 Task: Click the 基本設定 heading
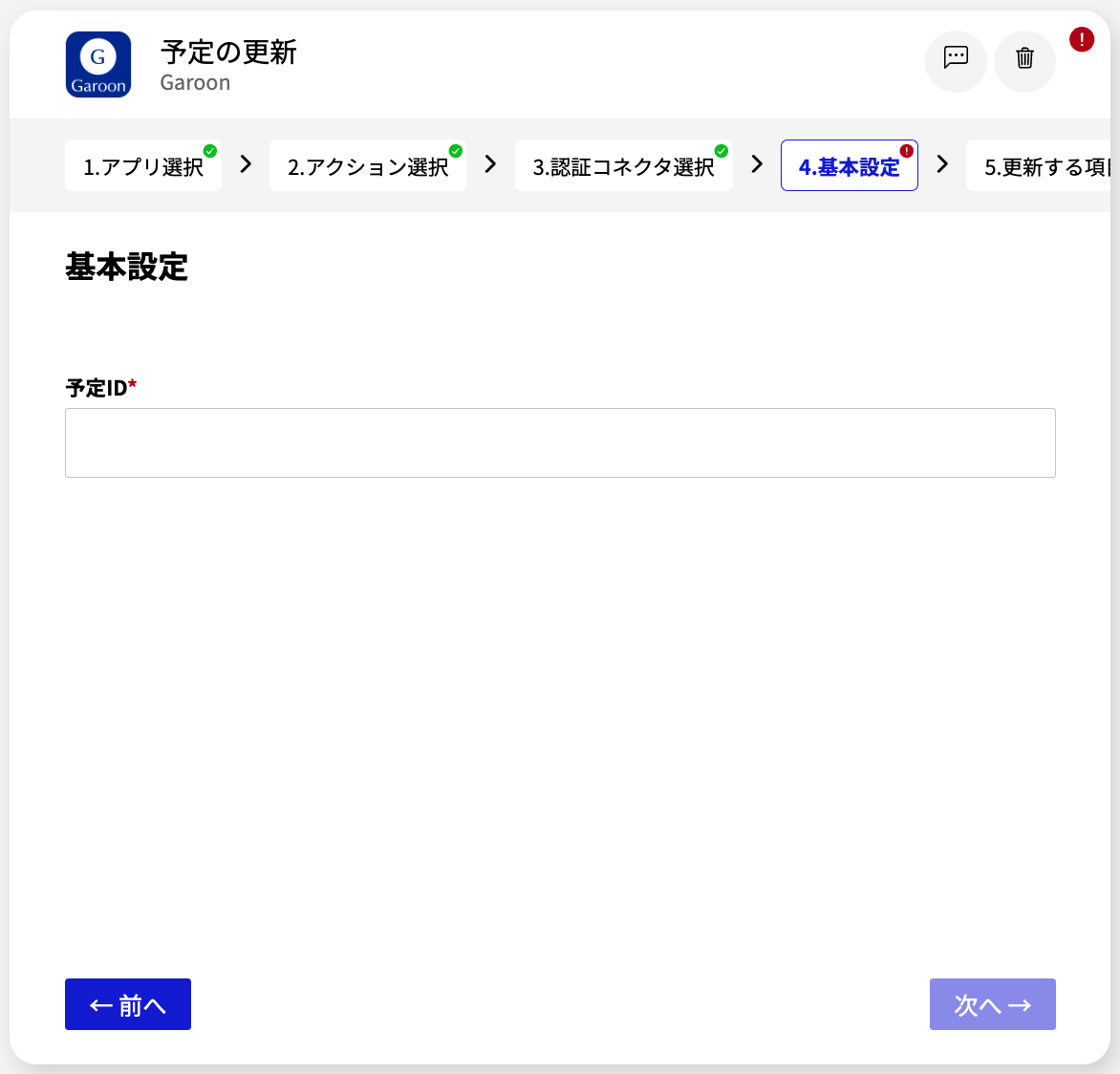click(126, 268)
